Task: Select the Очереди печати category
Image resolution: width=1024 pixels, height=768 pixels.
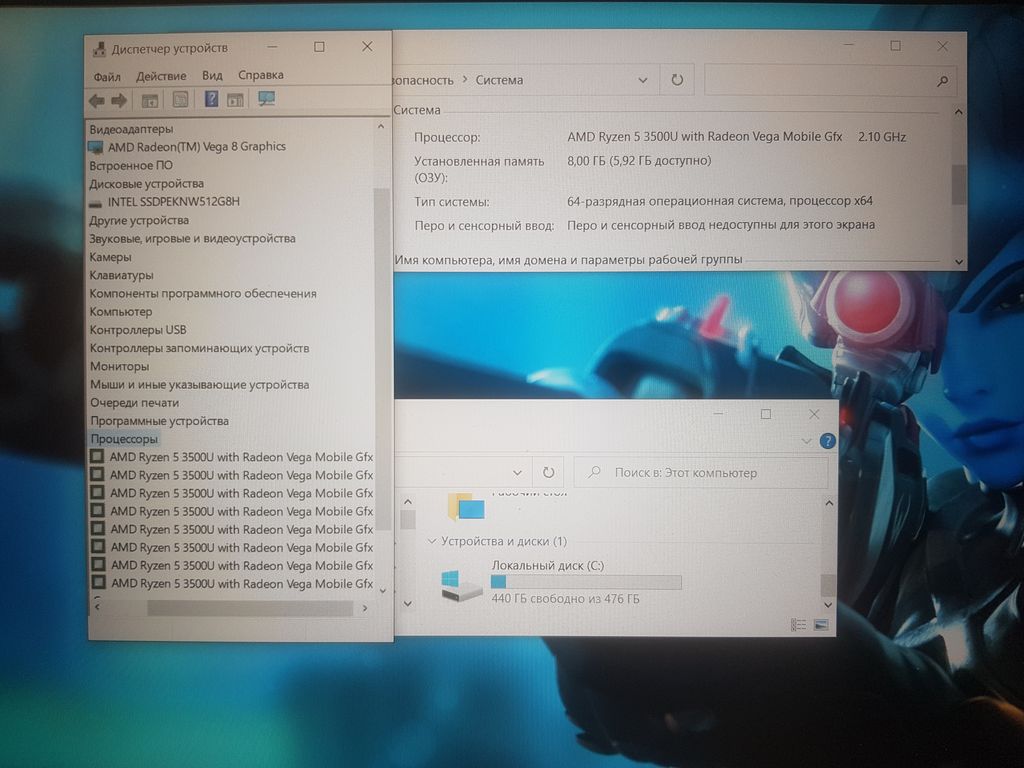Action: (135, 403)
